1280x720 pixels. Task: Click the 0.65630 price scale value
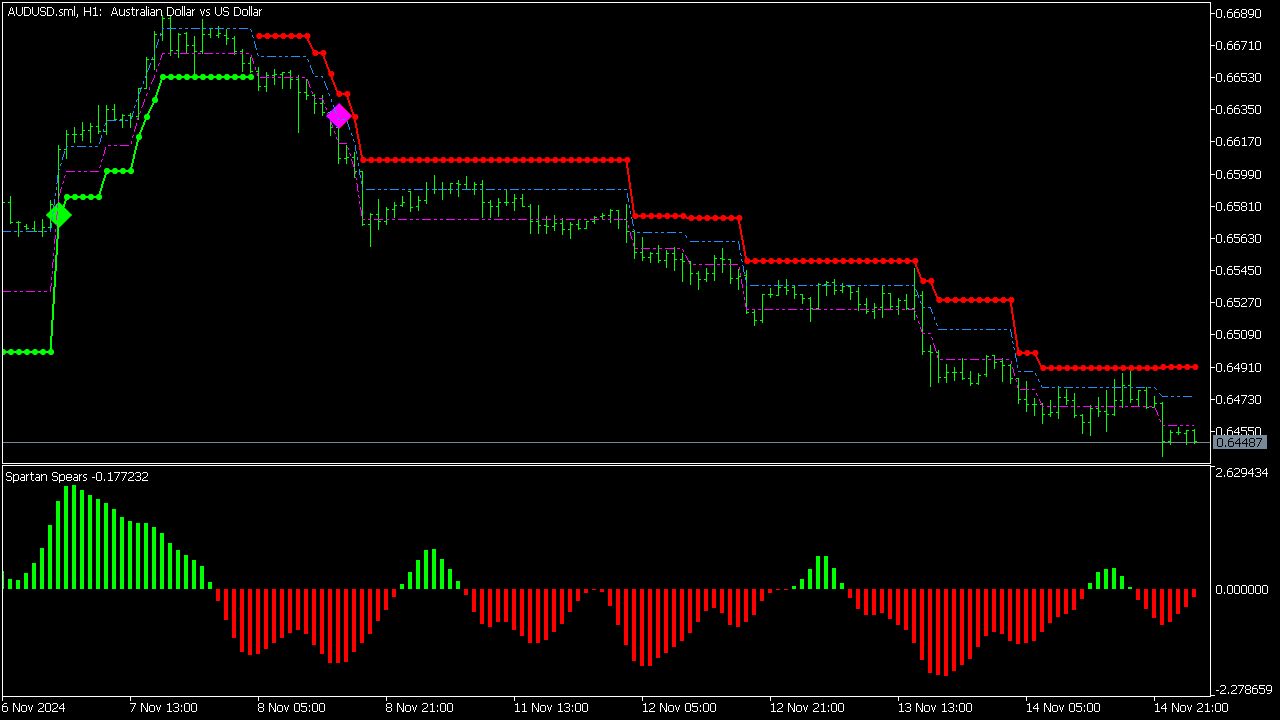[x=1239, y=239]
